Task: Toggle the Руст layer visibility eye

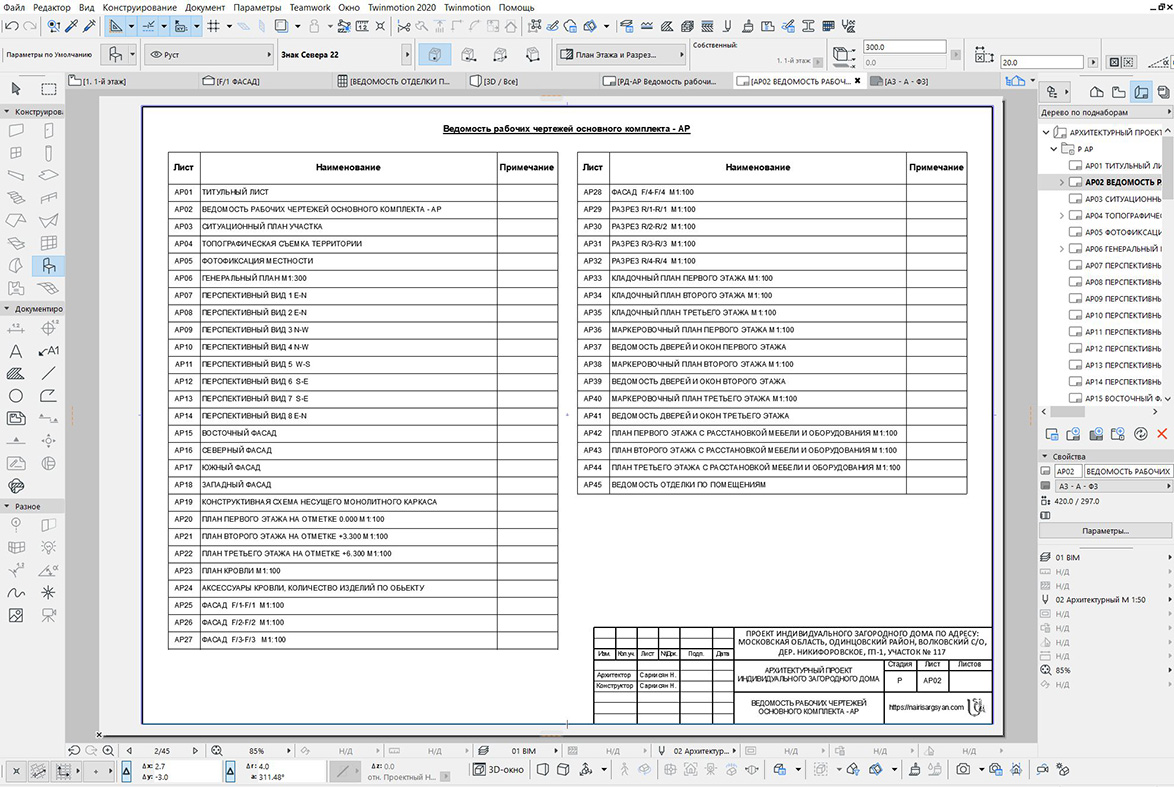Action: 156,55
